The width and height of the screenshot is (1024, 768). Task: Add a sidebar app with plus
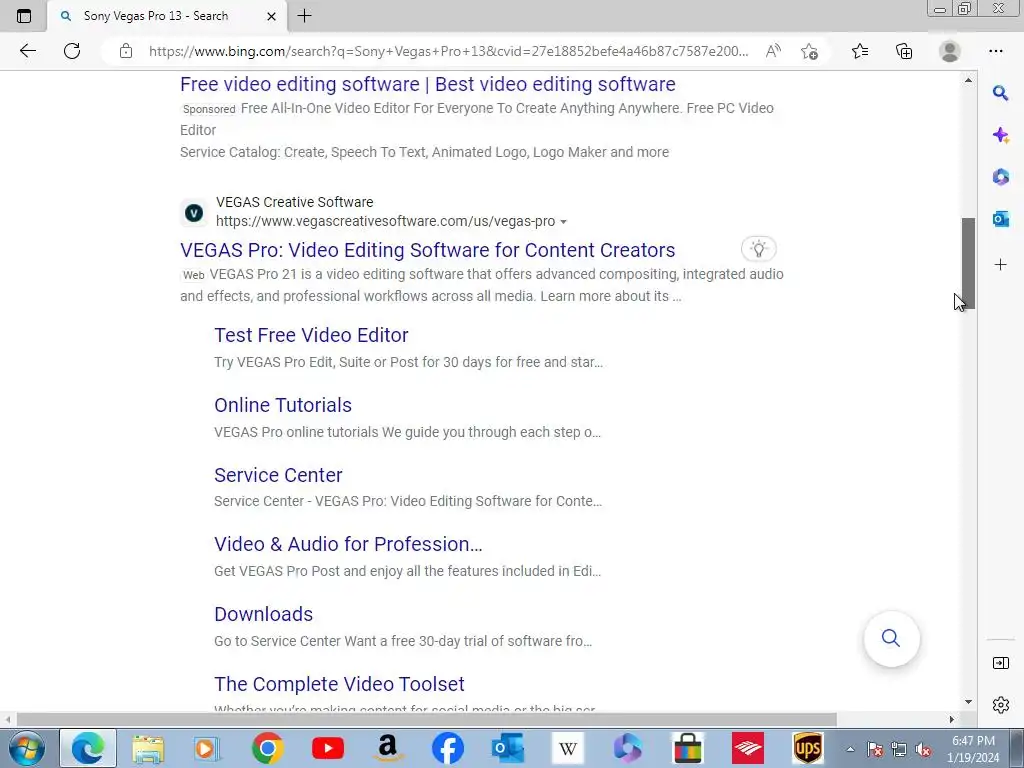click(1000, 264)
